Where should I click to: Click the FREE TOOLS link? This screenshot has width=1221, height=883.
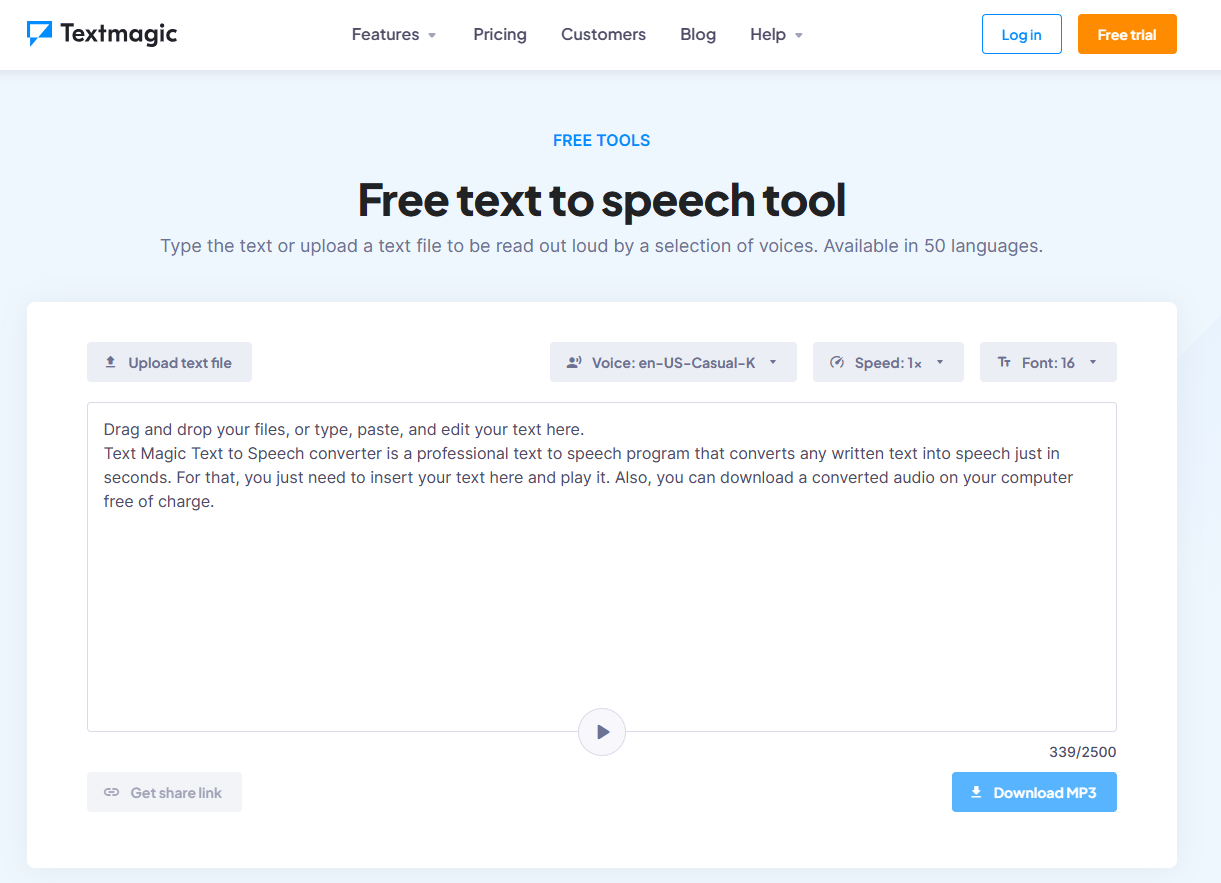pos(602,140)
